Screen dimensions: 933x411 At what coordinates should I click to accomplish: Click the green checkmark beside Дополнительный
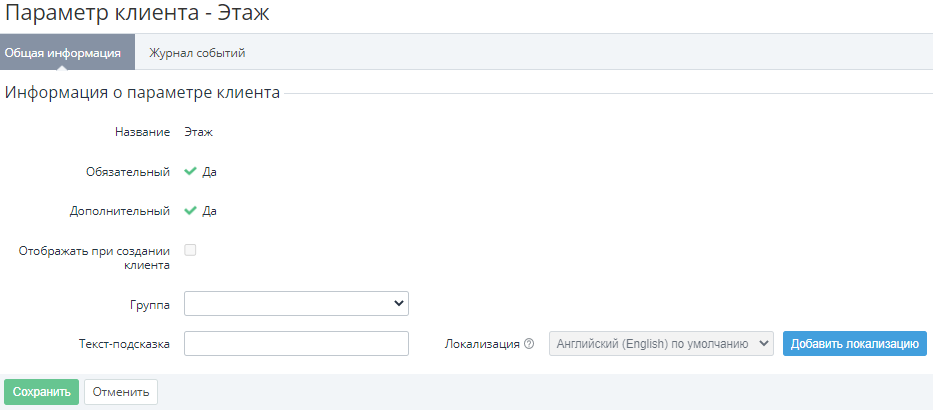click(190, 211)
